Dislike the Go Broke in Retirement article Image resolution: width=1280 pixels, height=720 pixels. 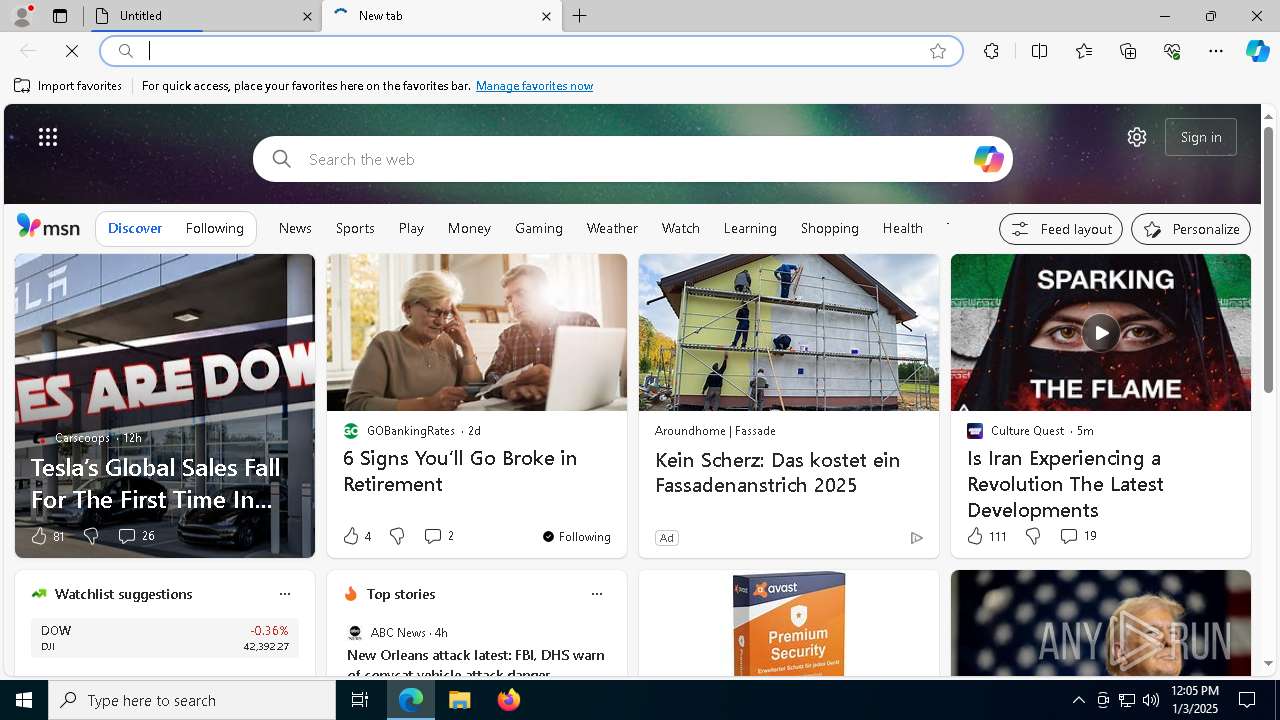397,536
